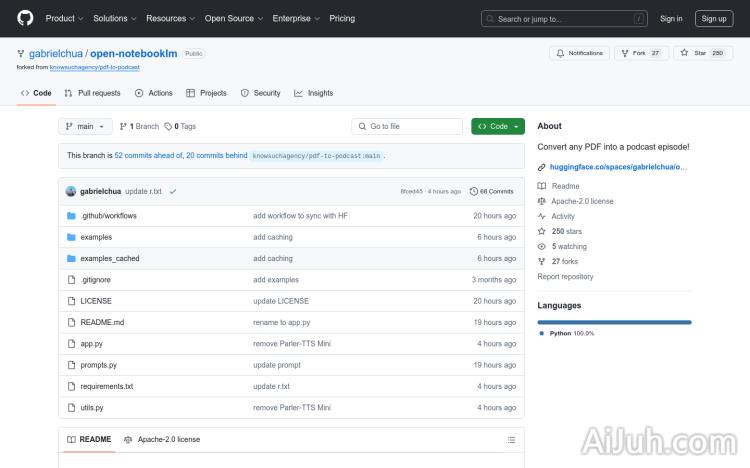Click the huggingface.co space link icon
Viewport: 750px width, 468px height.
[542, 167]
